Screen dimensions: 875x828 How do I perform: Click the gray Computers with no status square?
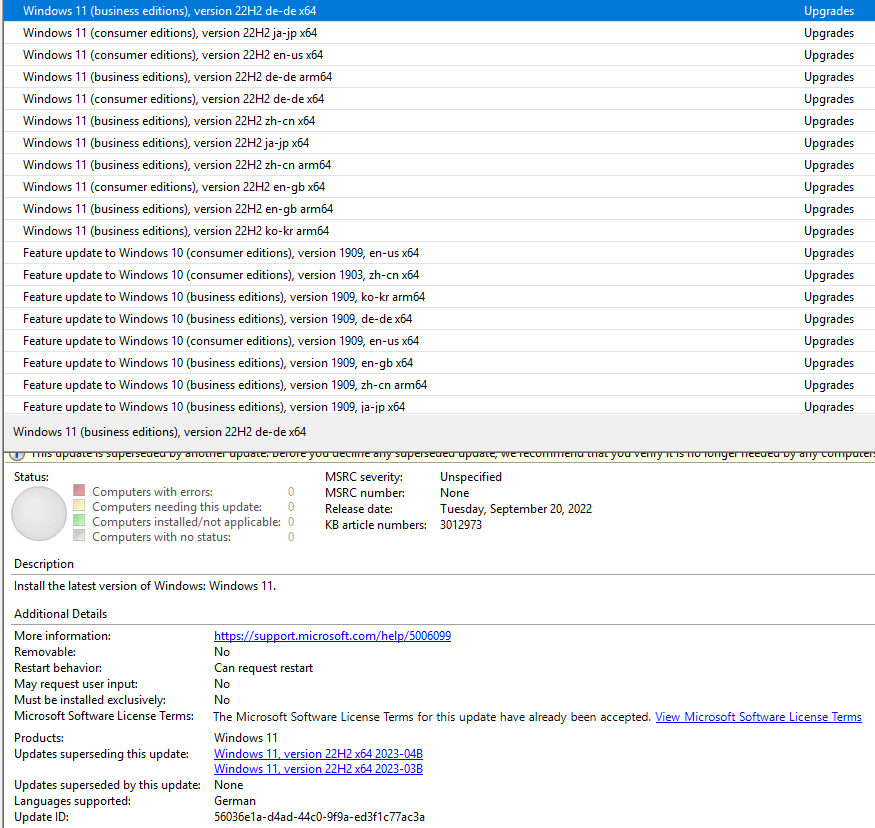click(x=79, y=536)
